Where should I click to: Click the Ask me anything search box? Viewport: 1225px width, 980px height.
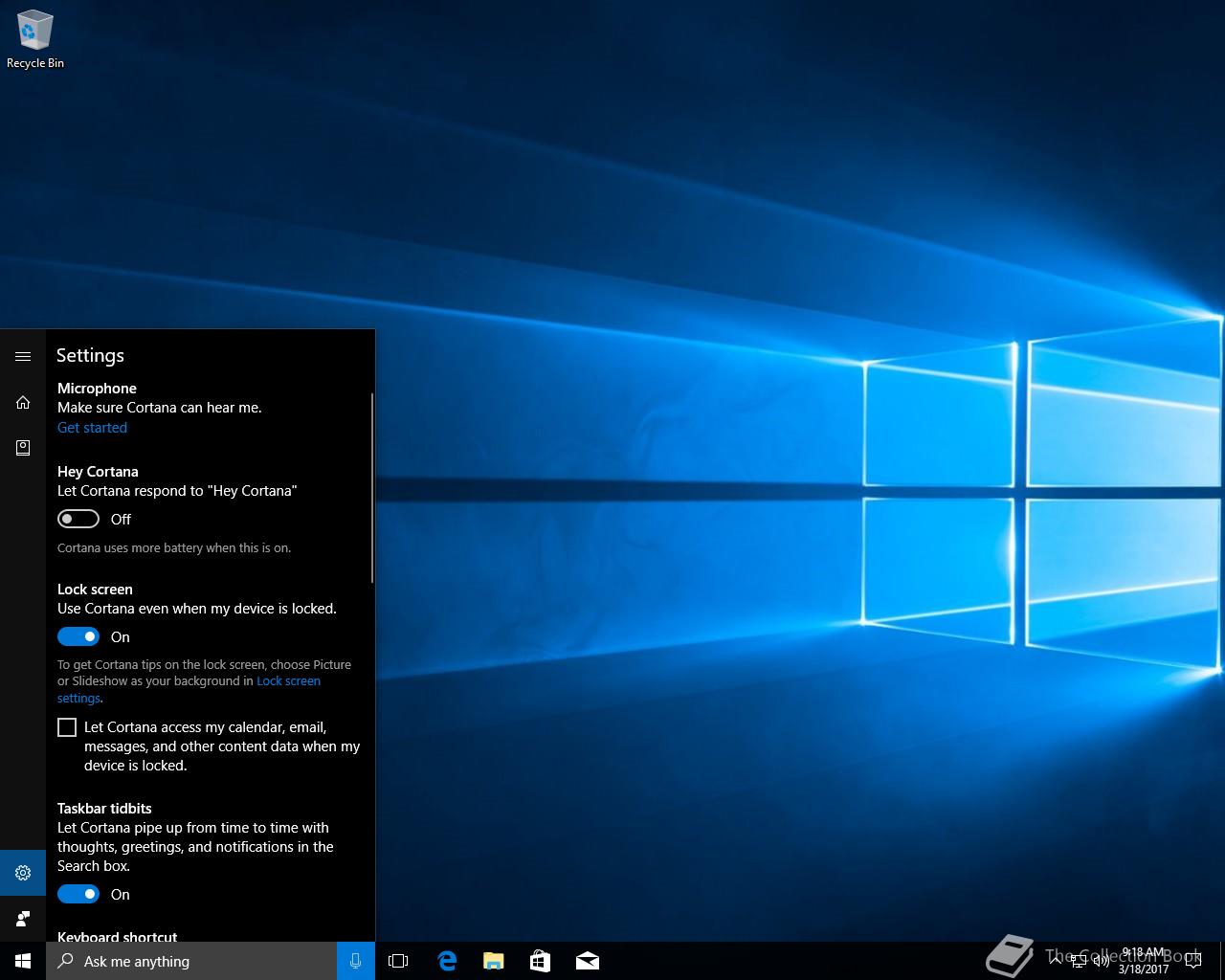click(x=191, y=961)
